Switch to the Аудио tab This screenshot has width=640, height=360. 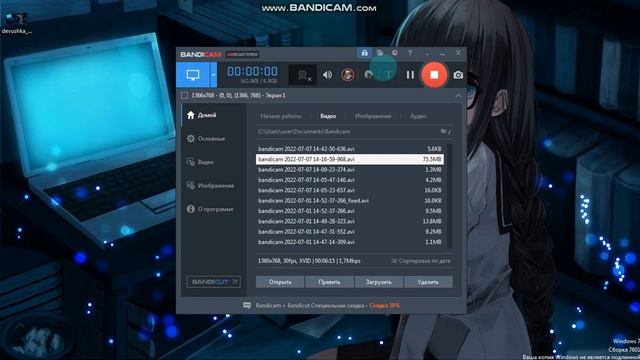(418, 116)
